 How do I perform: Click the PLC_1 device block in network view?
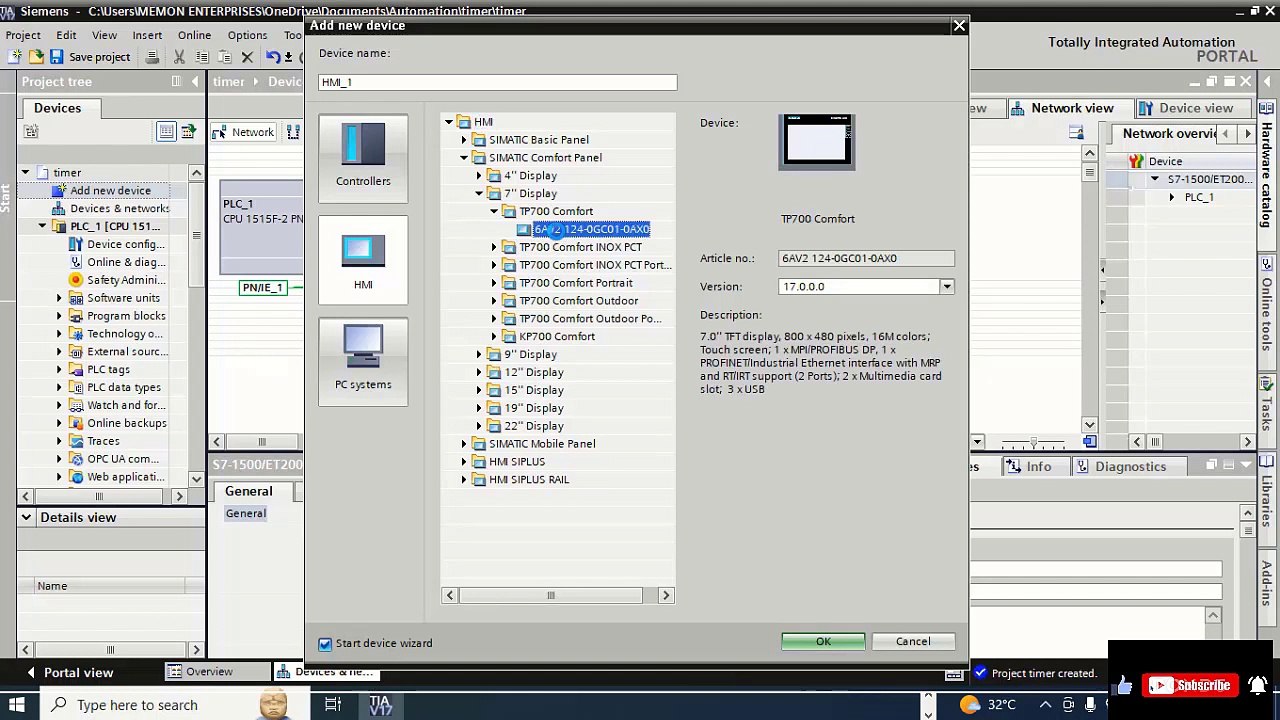262,227
